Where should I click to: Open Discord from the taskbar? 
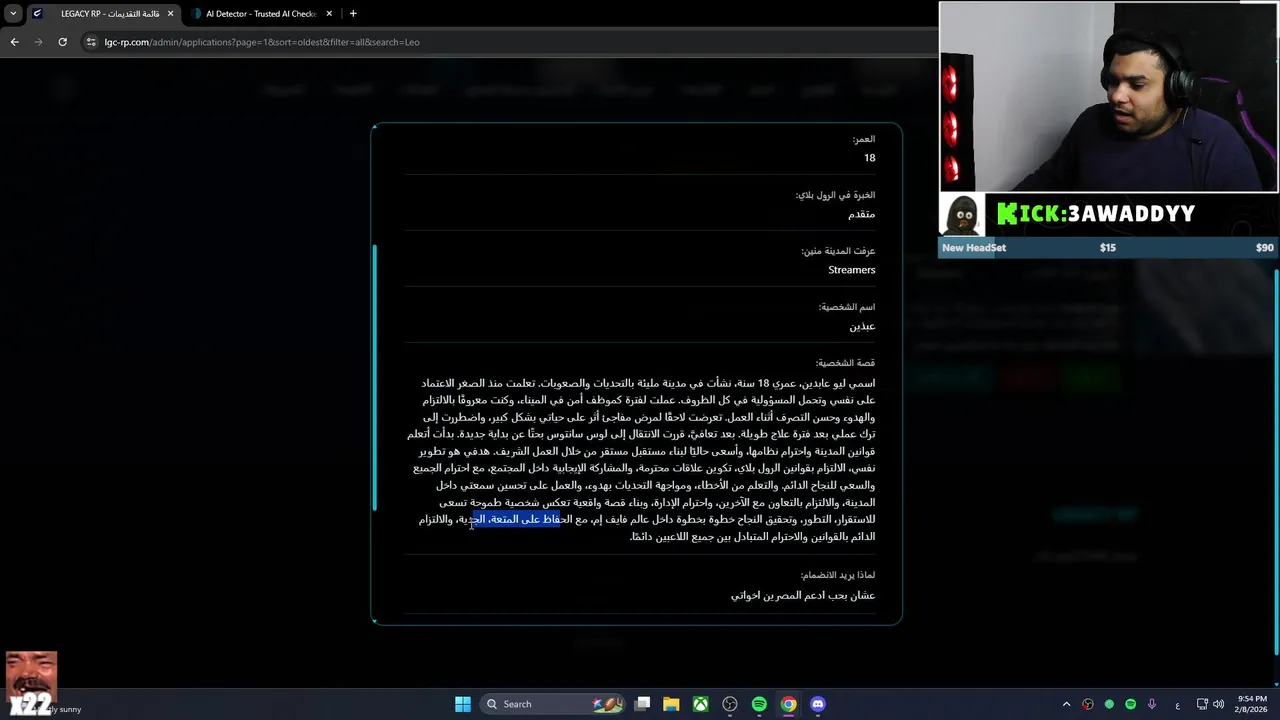818,704
